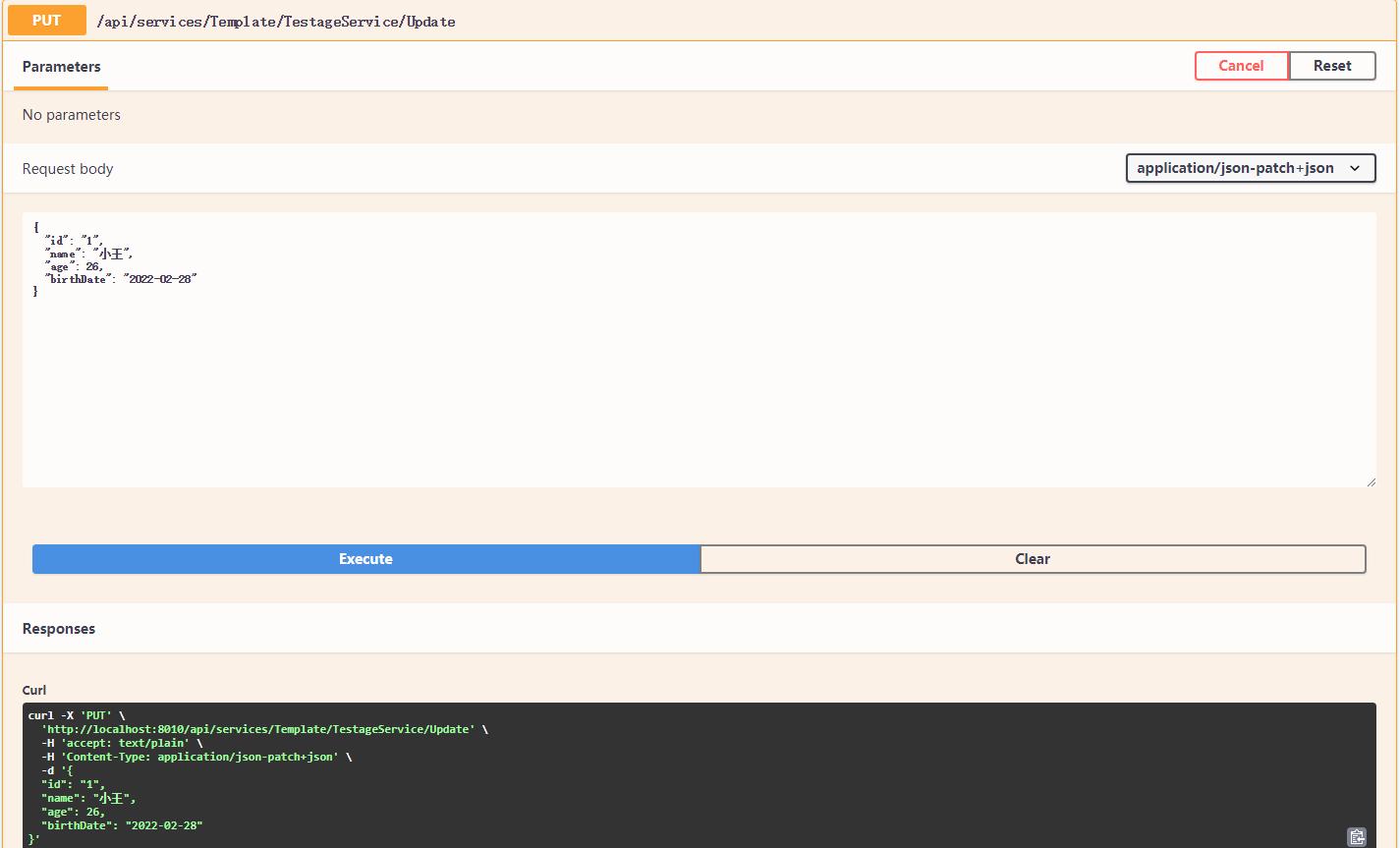Copy the curl command to clipboard
Viewport: 1400px width, 848px height.
(1357, 836)
